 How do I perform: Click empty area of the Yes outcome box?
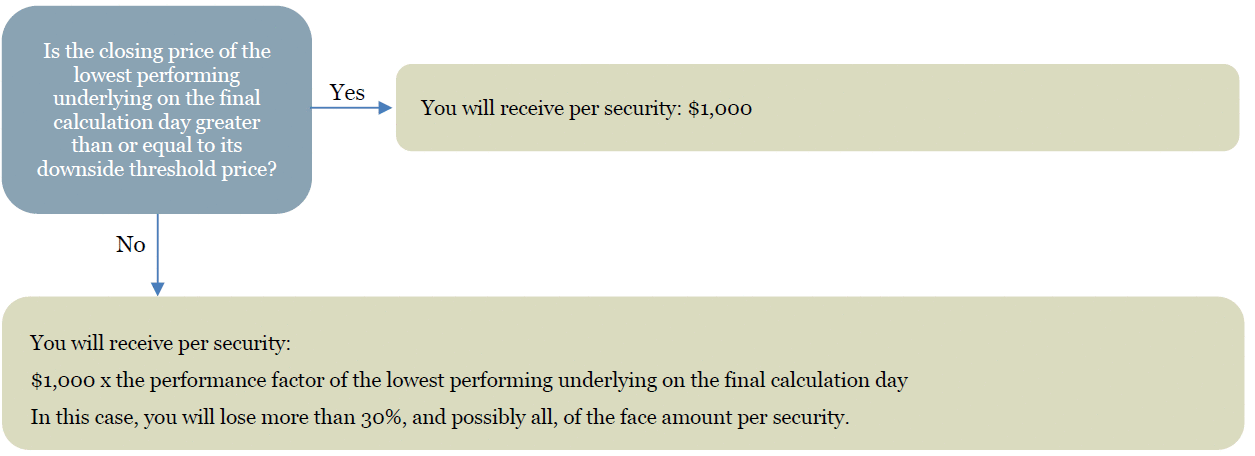(1000, 108)
